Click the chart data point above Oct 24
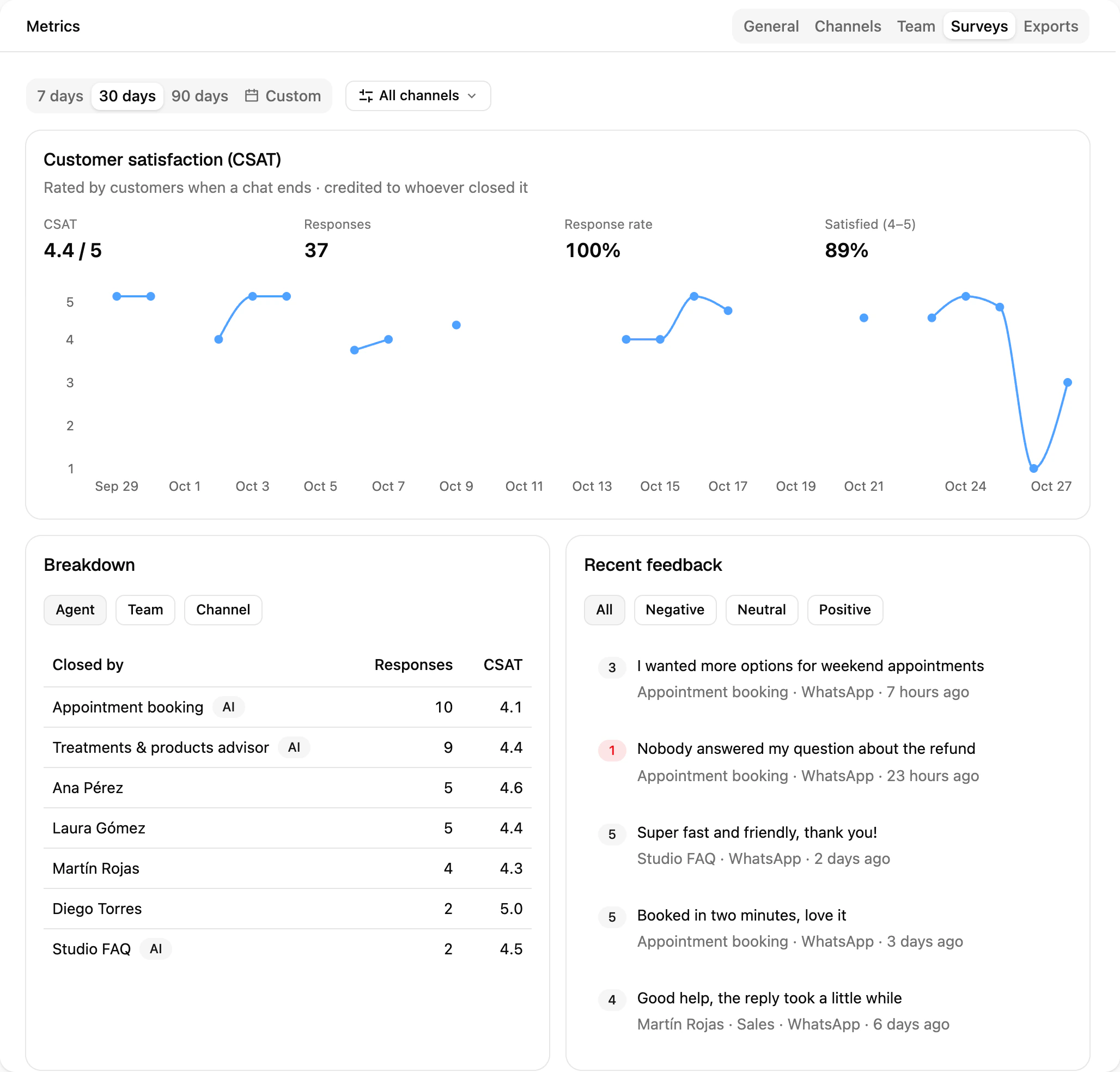This screenshot has width=1120, height=1072. click(965, 296)
